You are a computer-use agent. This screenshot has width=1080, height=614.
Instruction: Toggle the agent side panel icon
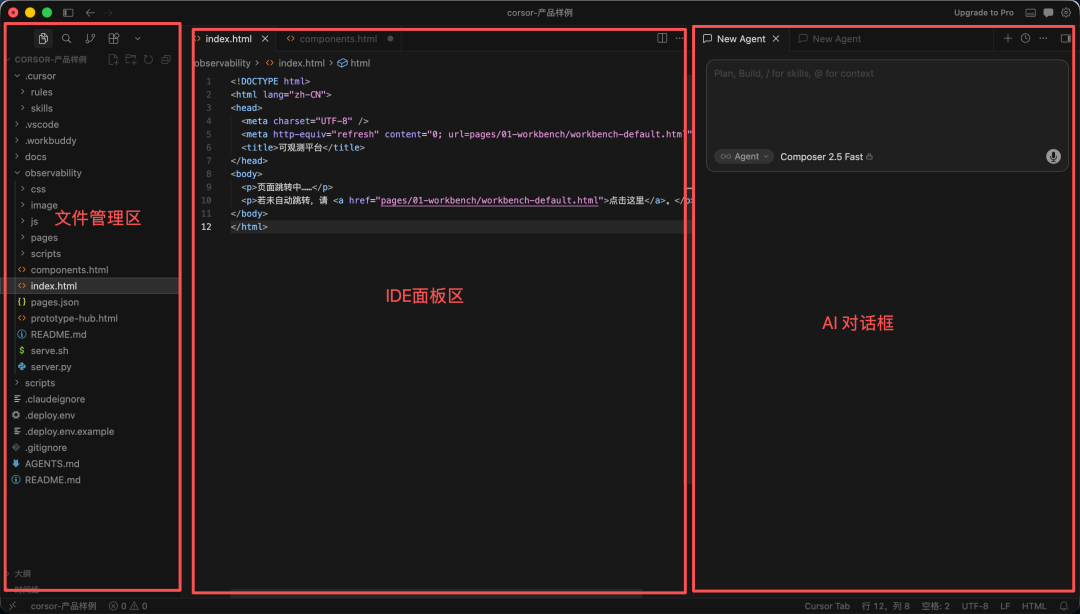(x=1066, y=39)
